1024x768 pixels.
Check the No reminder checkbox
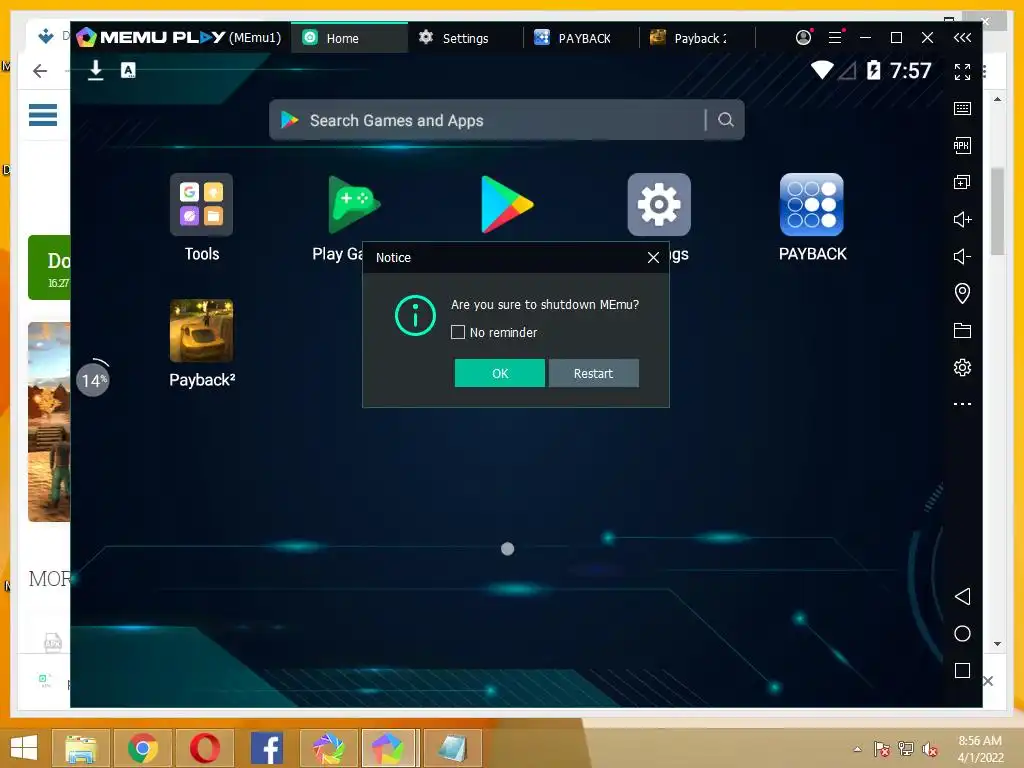tap(458, 332)
